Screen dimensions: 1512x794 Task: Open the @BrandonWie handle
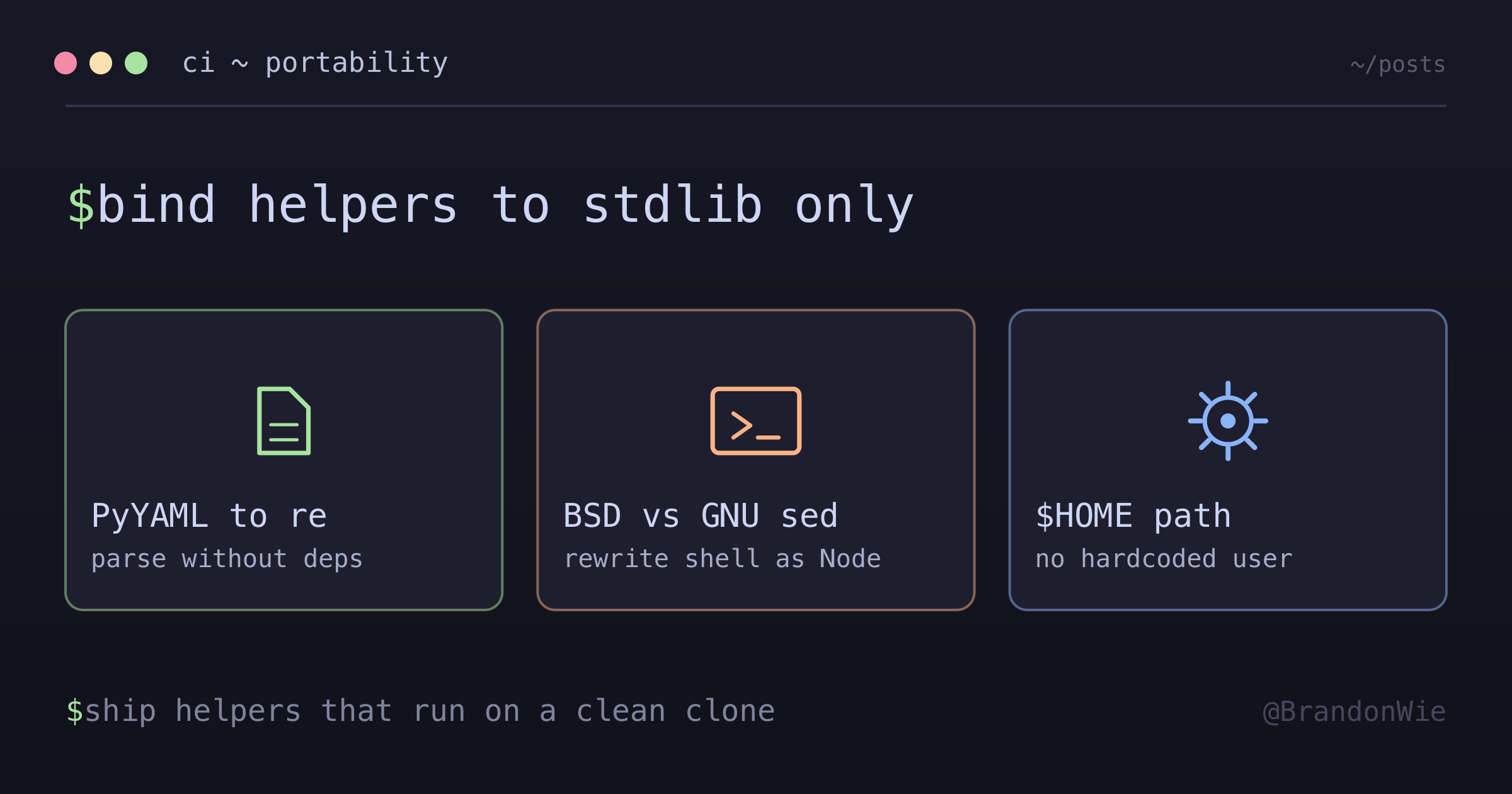coord(1354,711)
